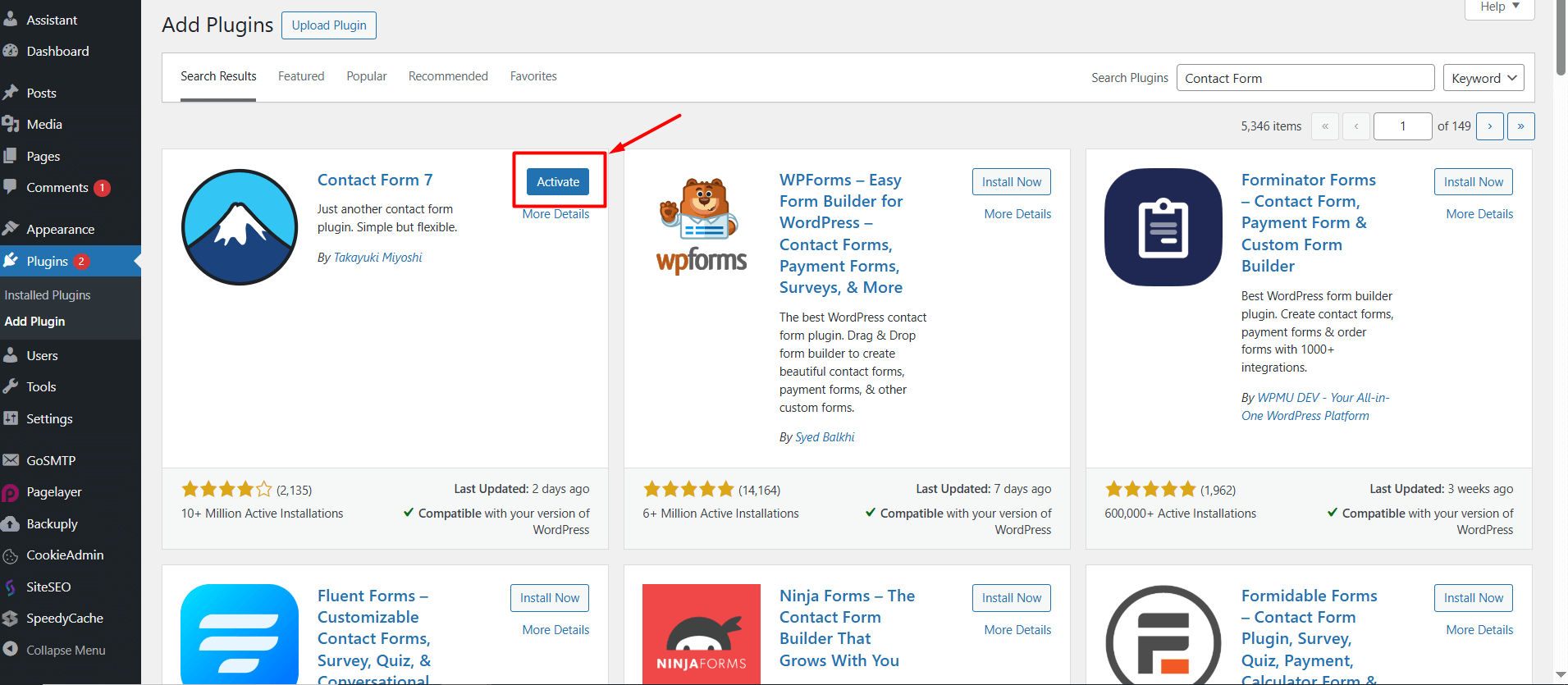This screenshot has width=1568, height=685.
Task: Click the Contact Form 7 mountain logo
Action: pyautogui.click(x=240, y=227)
